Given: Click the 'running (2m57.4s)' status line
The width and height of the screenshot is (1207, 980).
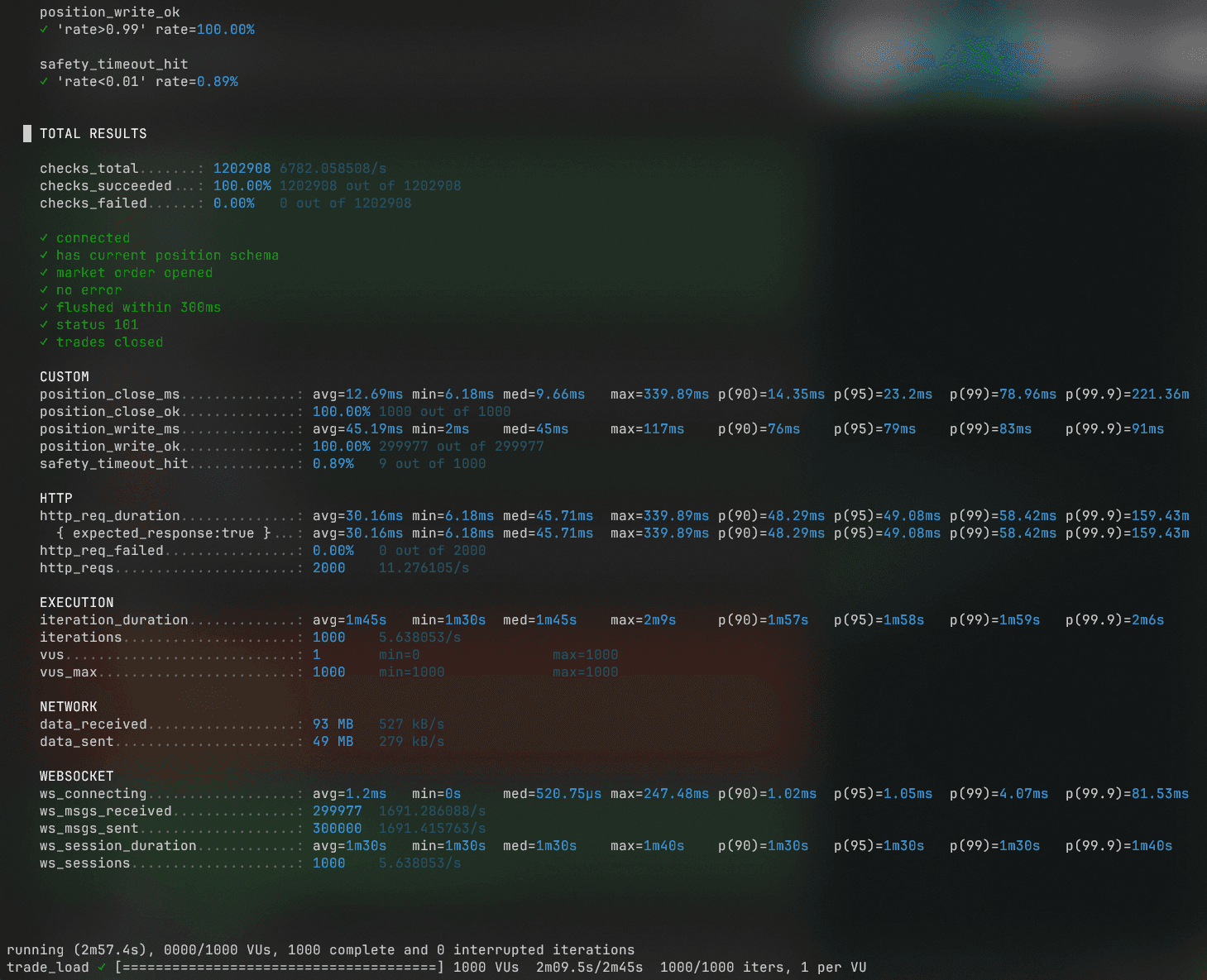Looking at the screenshot, I should click(321, 950).
